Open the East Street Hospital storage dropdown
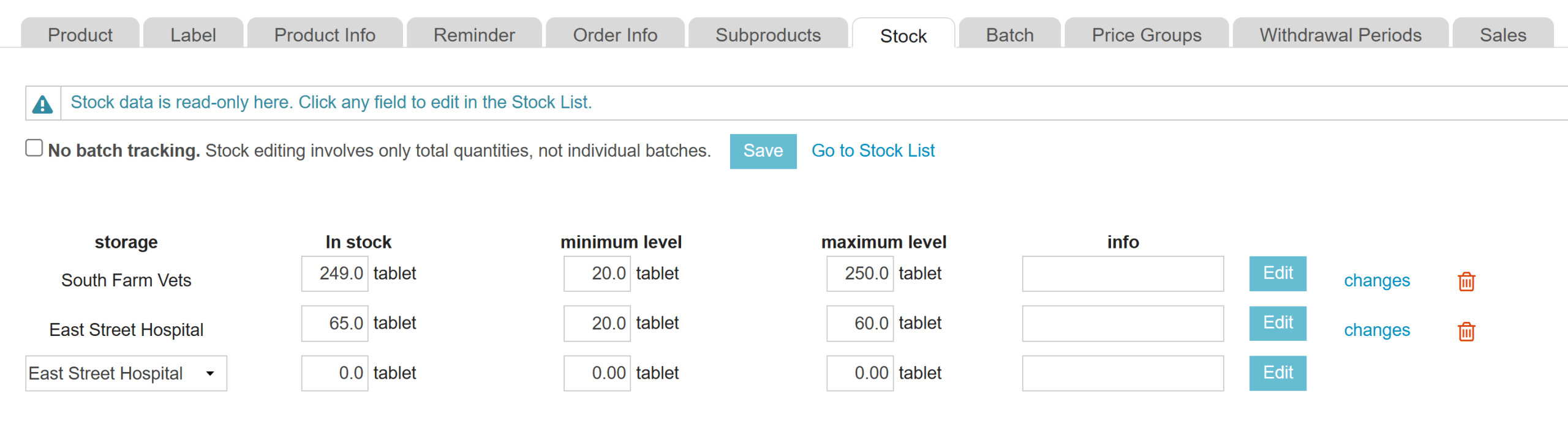The height and width of the screenshot is (421, 1568). coord(126,373)
